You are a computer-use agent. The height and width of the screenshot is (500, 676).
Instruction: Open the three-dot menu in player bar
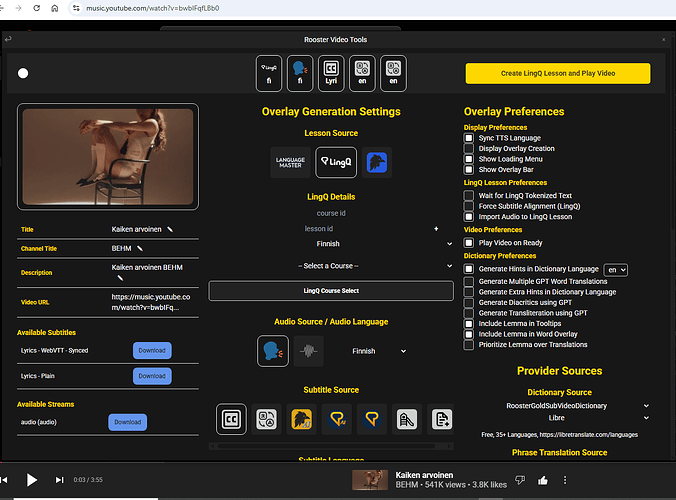pos(565,480)
